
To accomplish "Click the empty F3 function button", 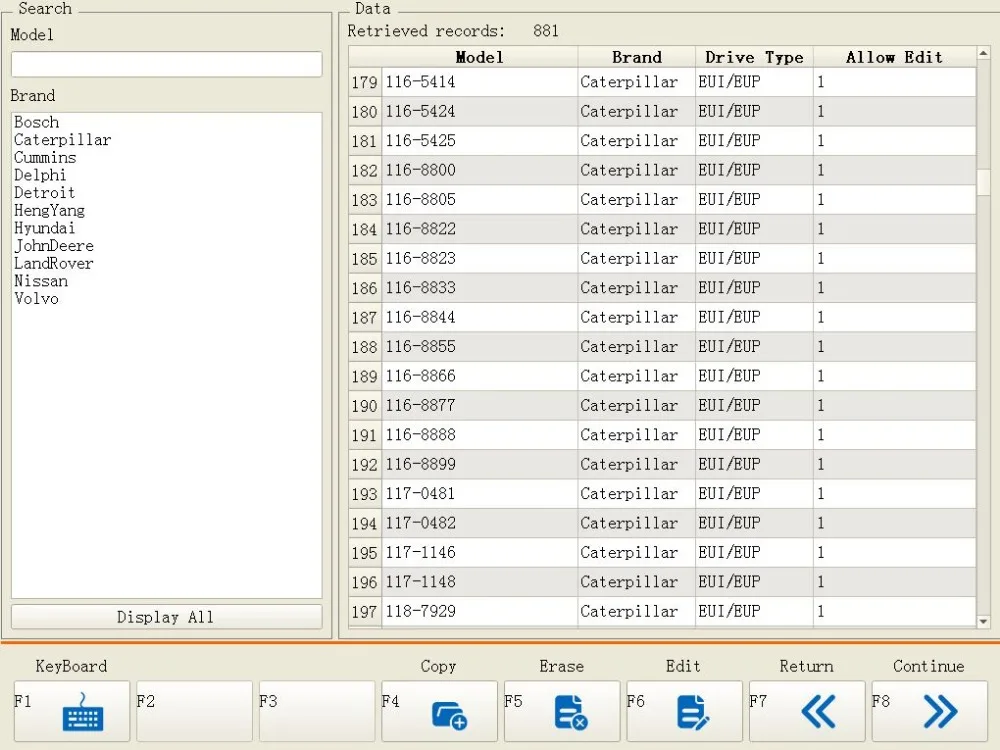I will point(316,710).
